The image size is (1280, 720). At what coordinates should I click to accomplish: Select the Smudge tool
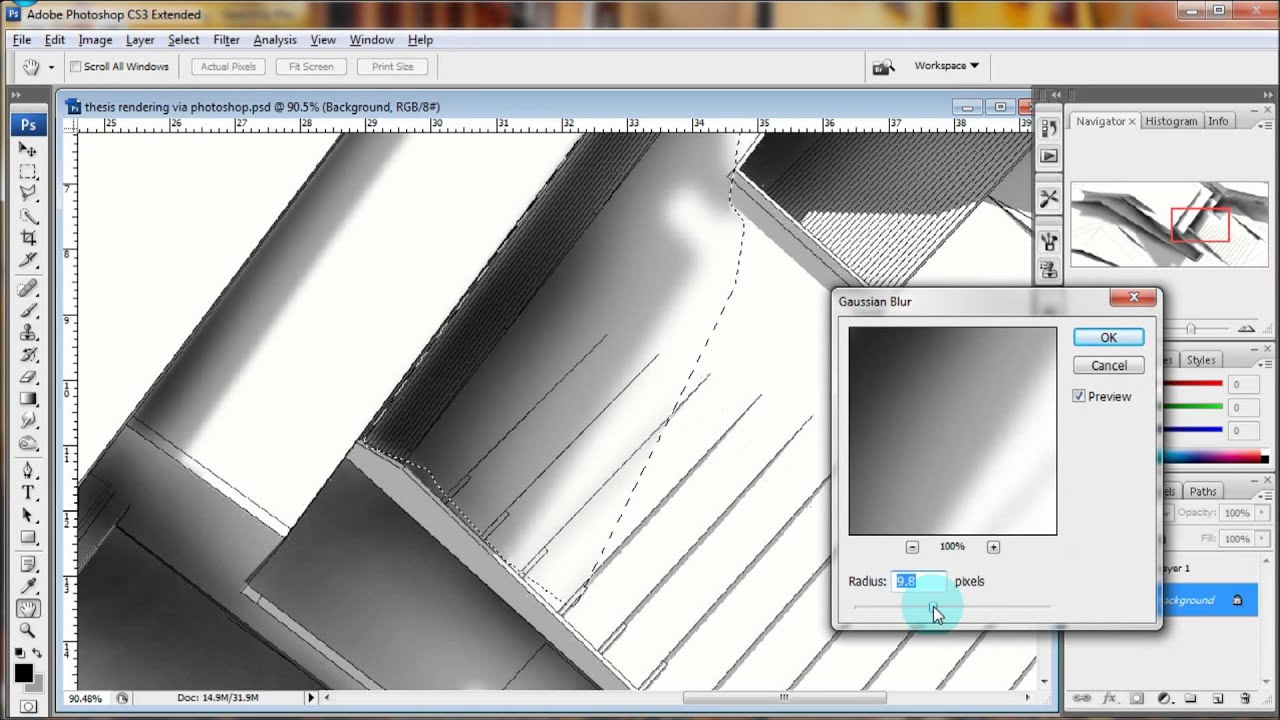click(28, 421)
